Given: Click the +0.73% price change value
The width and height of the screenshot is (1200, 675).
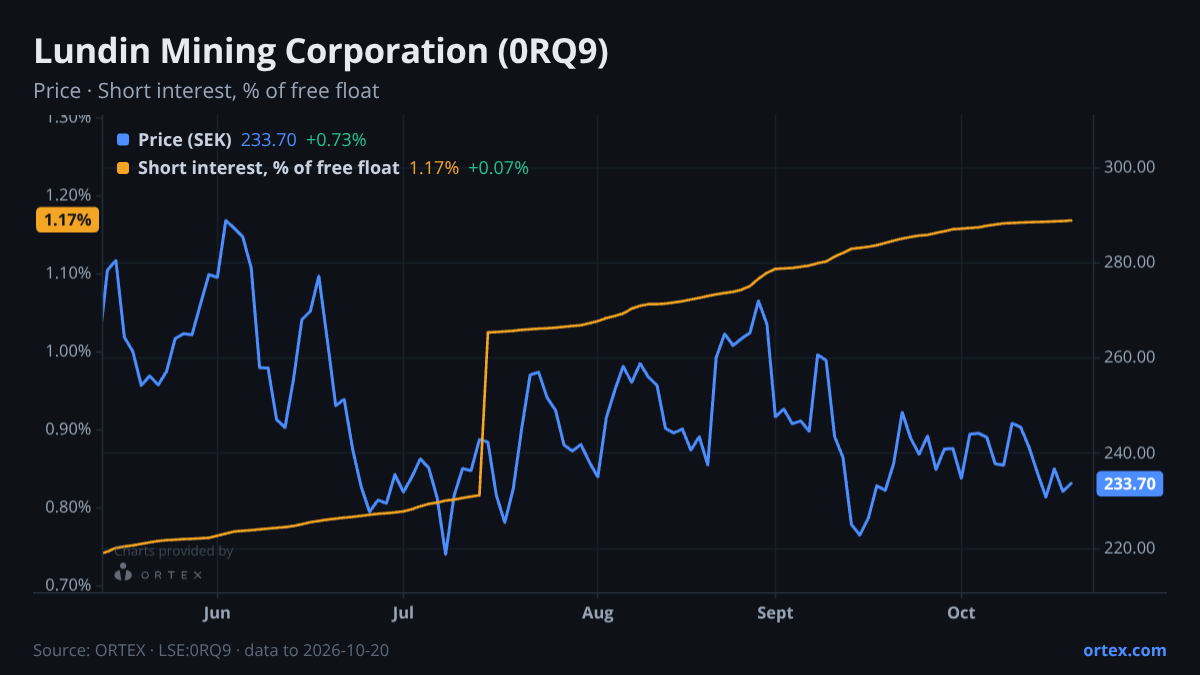Looking at the screenshot, I should click(x=336, y=140).
